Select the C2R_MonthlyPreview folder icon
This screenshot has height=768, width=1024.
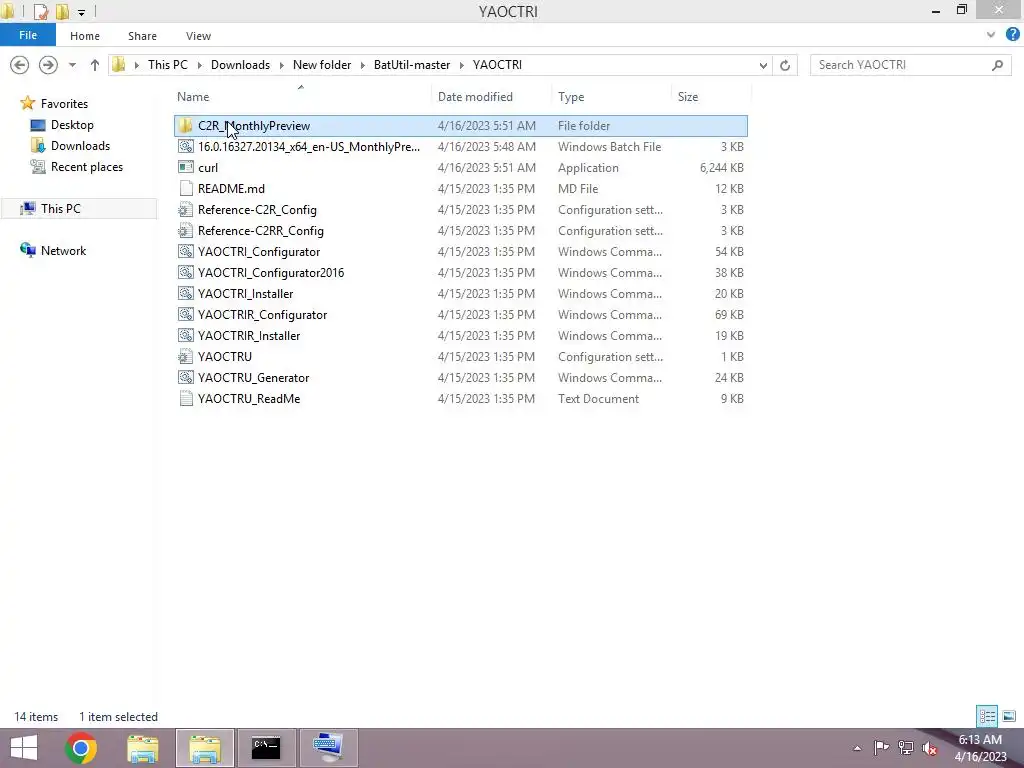point(186,125)
